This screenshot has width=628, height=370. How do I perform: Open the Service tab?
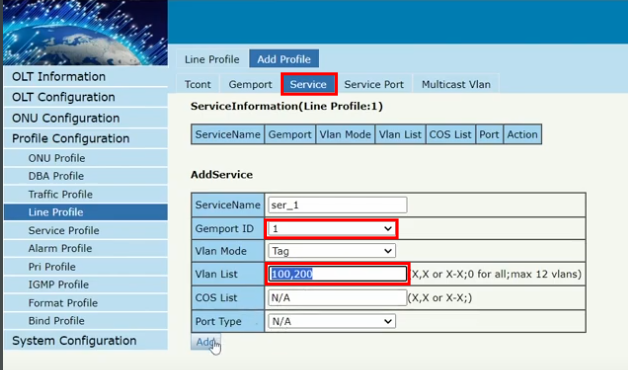pyautogui.click(x=308, y=84)
